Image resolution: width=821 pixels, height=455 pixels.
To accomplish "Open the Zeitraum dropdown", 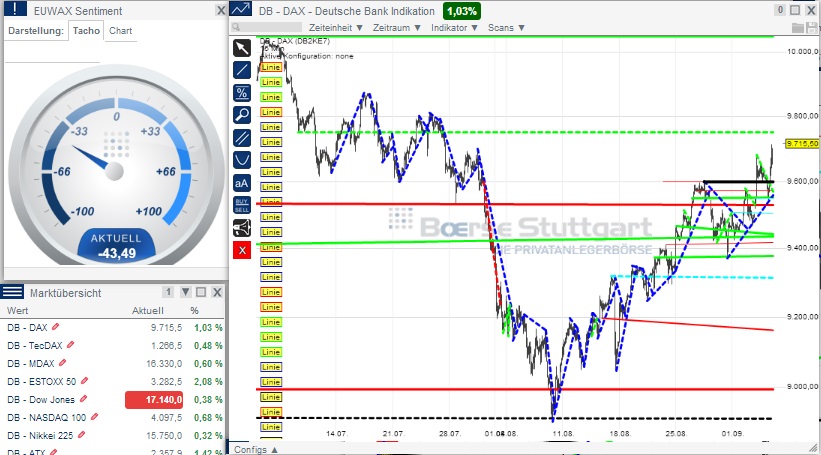I will point(397,28).
